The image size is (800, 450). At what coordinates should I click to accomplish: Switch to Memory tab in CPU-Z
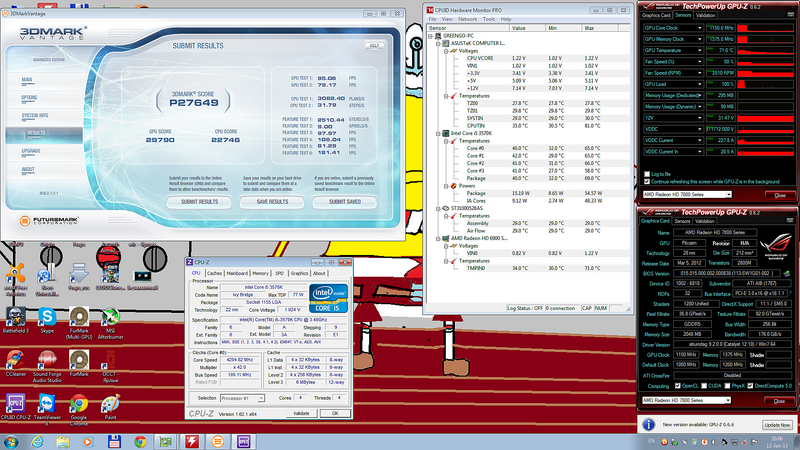(260, 273)
